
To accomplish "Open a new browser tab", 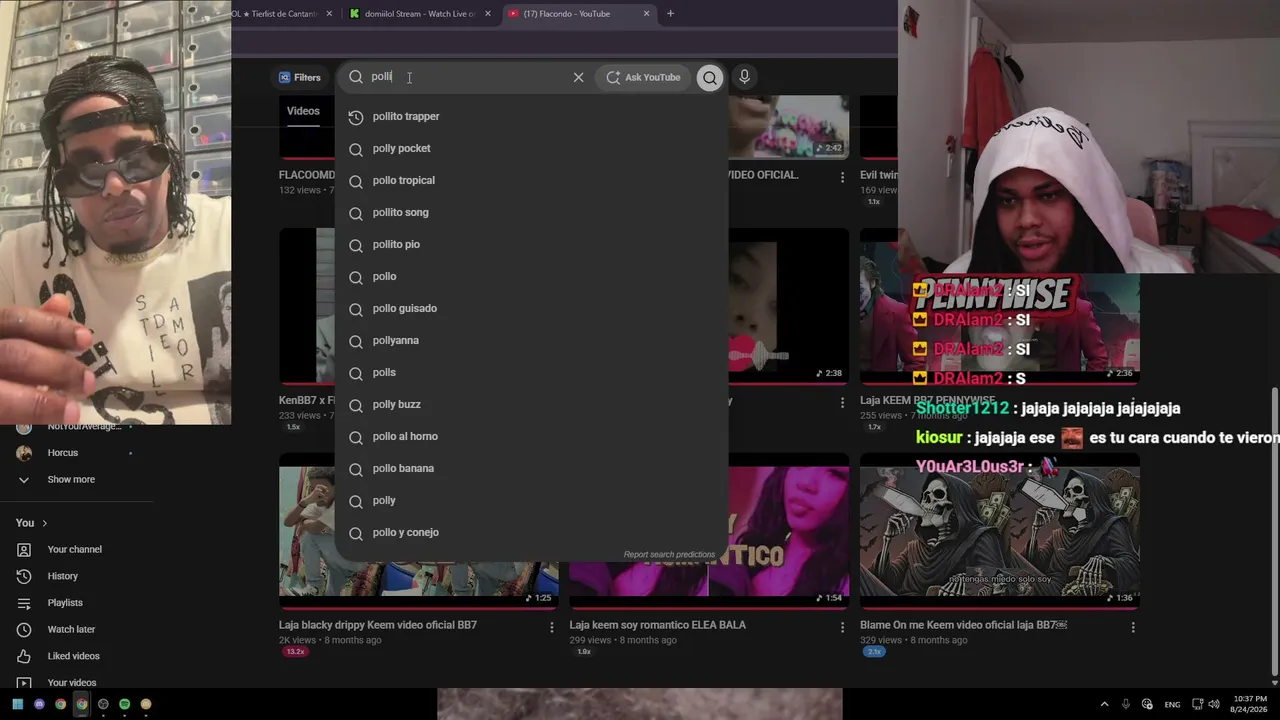I will (670, 14).
